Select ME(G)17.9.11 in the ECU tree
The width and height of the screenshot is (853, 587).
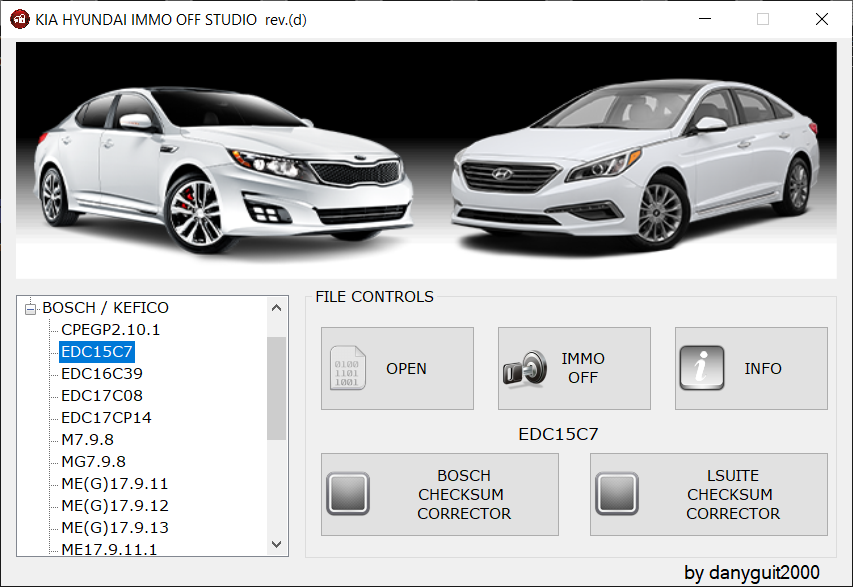(115, 484)
